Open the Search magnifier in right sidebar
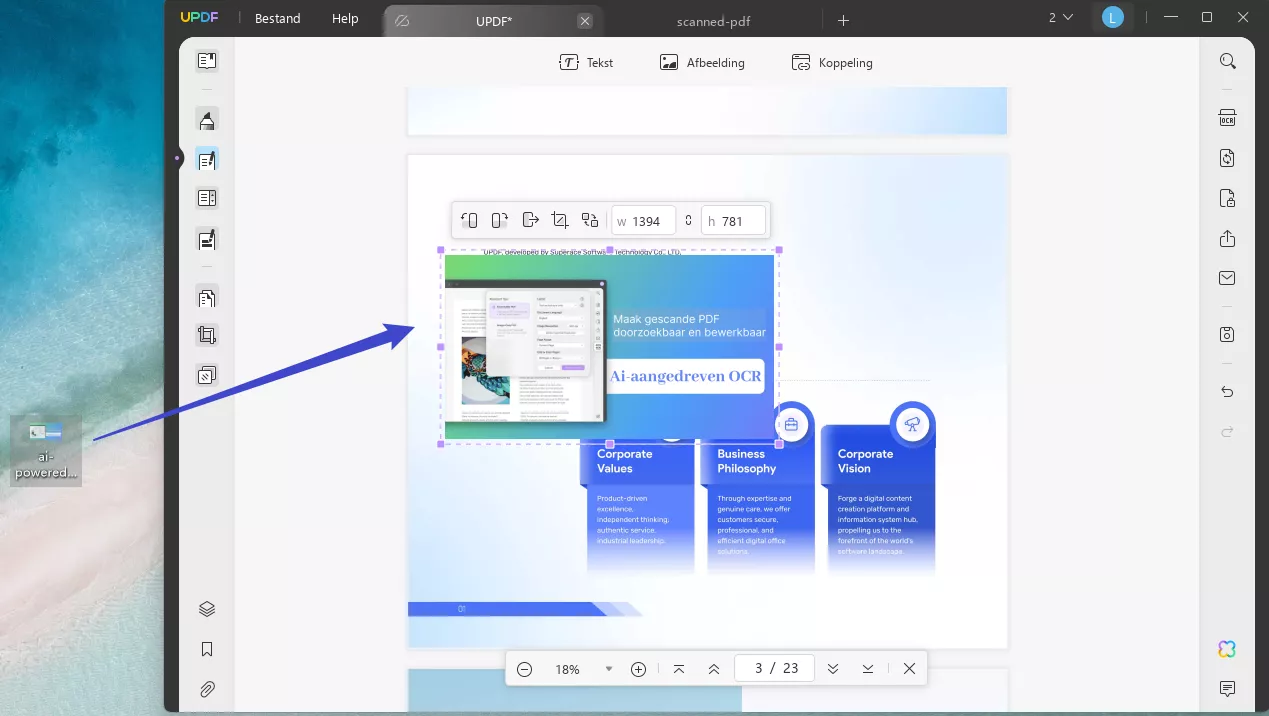The image size is (1269, 716). click(1228, 61)
